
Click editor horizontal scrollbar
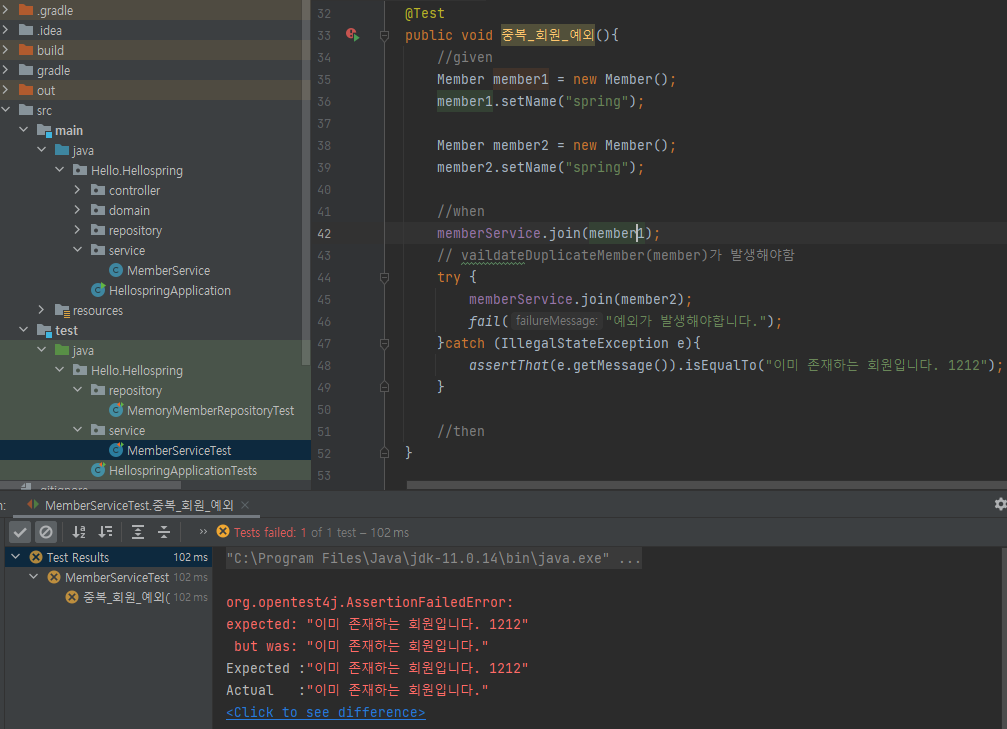click(x=706, y=485)
